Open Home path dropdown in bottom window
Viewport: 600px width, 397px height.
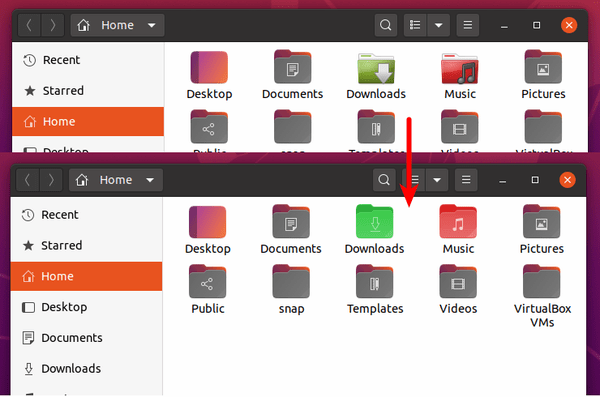coord(116,180)
